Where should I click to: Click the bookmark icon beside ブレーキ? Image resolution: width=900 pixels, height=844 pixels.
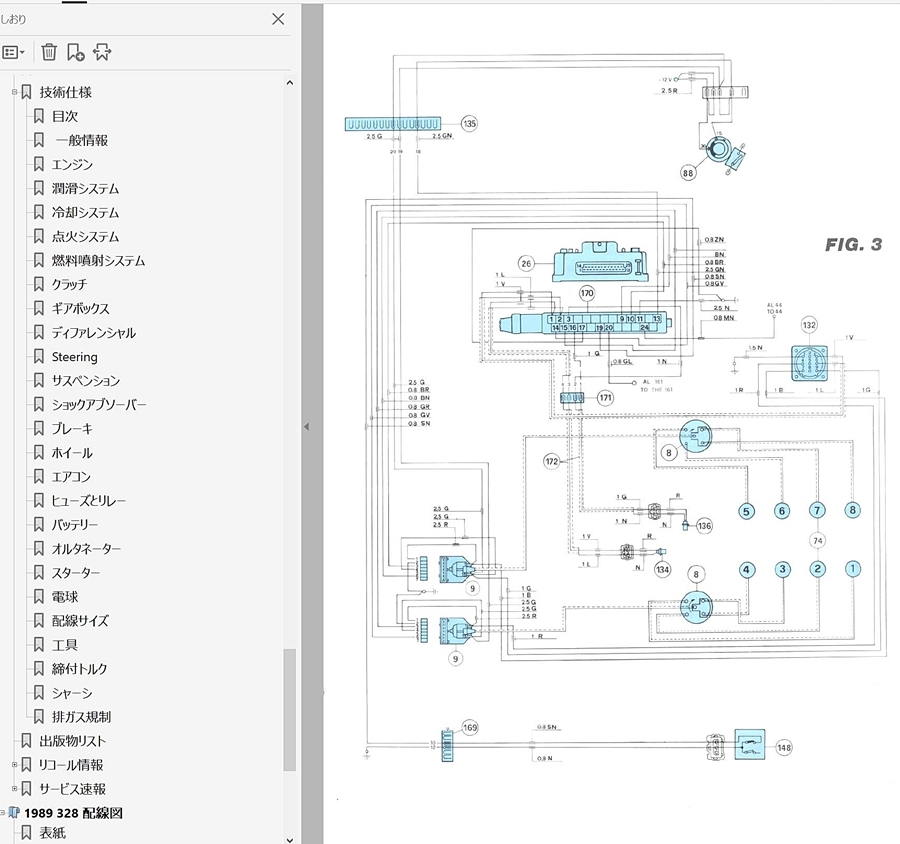pyautogui.click(x=38, y=429)
